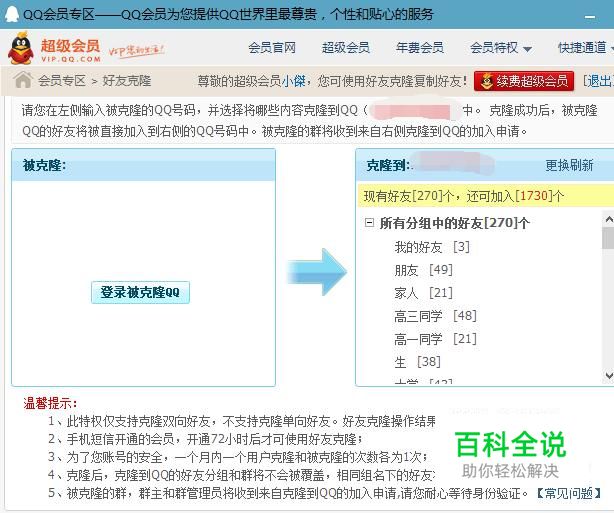Click the 好友克隆 breadcrumb
The width and height of the screenshot is (614, 513).
coord(126,81)
